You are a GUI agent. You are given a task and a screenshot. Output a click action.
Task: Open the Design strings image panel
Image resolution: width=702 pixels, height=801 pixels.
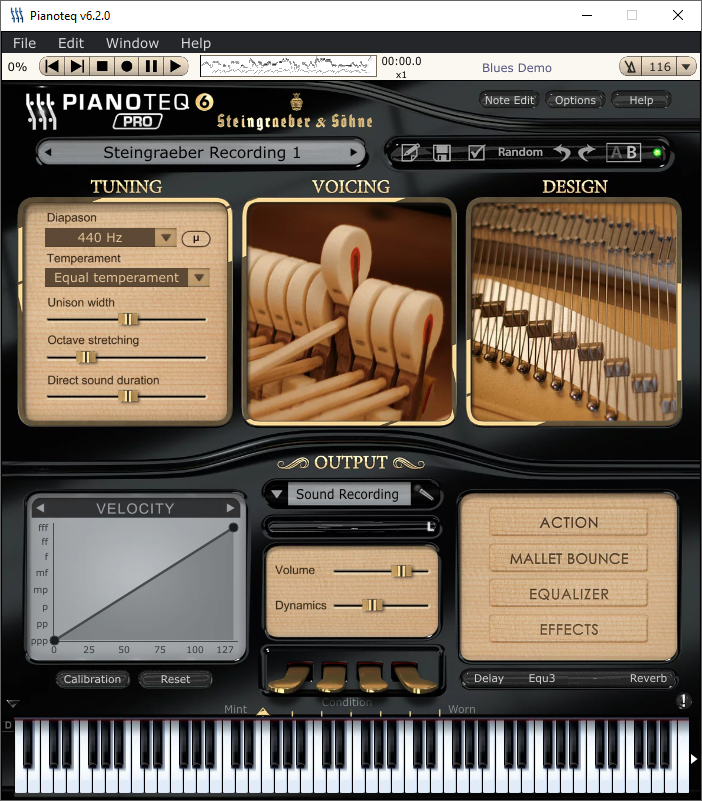tap(574, 312)
